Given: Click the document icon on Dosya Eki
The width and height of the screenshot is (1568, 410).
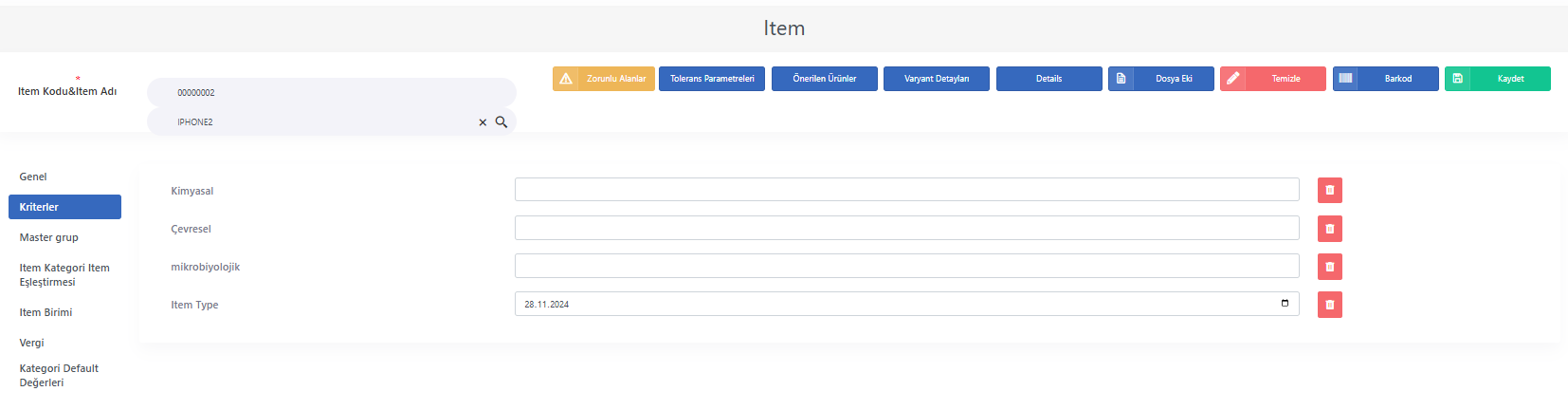Looking at the screenshot, I should pyautogui.click(x=1121, y=79).
